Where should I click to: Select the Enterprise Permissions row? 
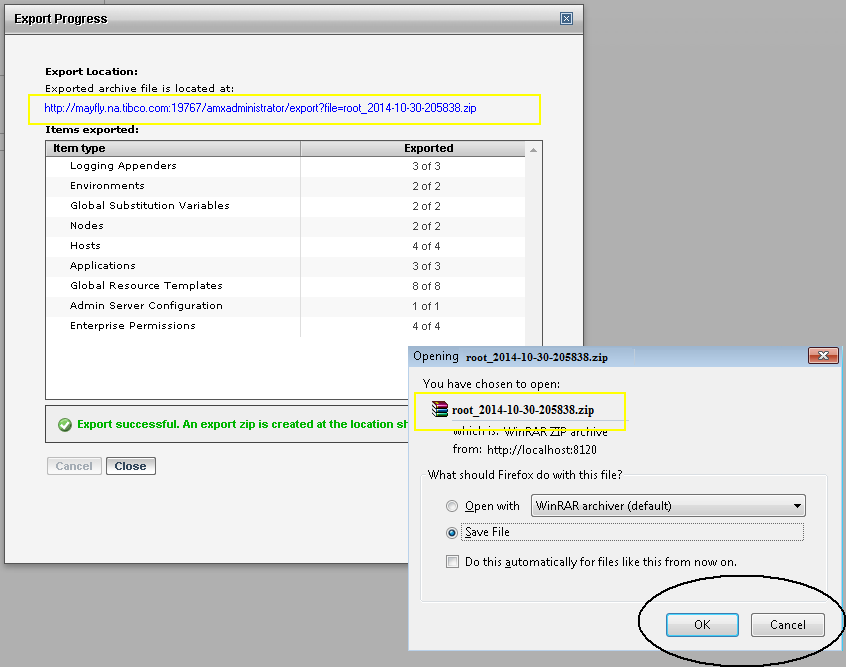[x=285, y=326]
